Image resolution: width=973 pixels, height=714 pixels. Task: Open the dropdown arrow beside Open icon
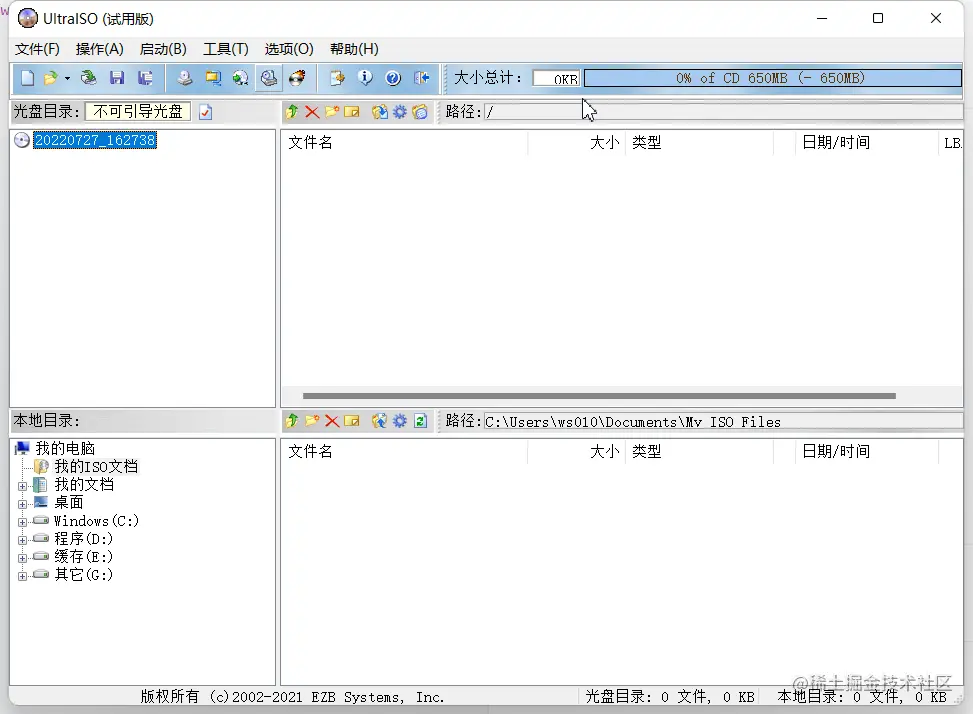pyautogui.click(x=67, y=79)
